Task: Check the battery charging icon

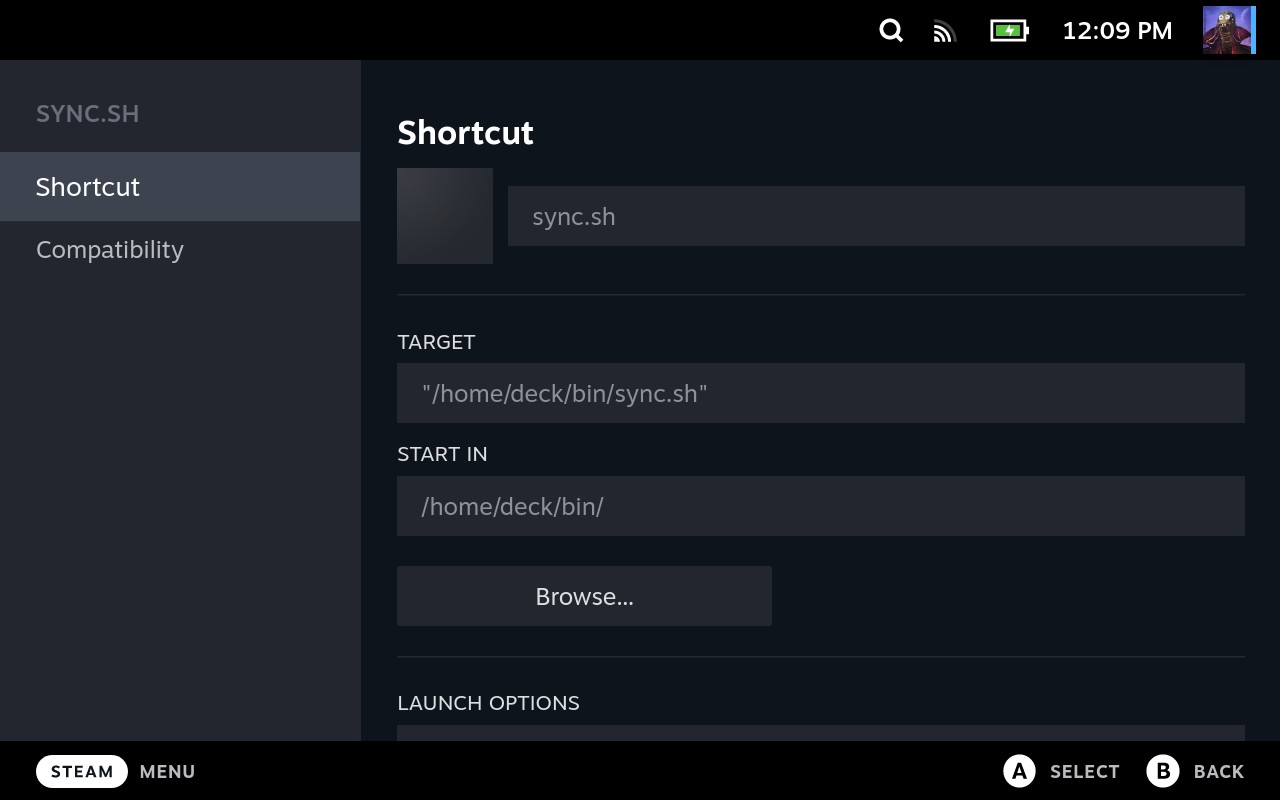Action: [x=1009, y=31]
